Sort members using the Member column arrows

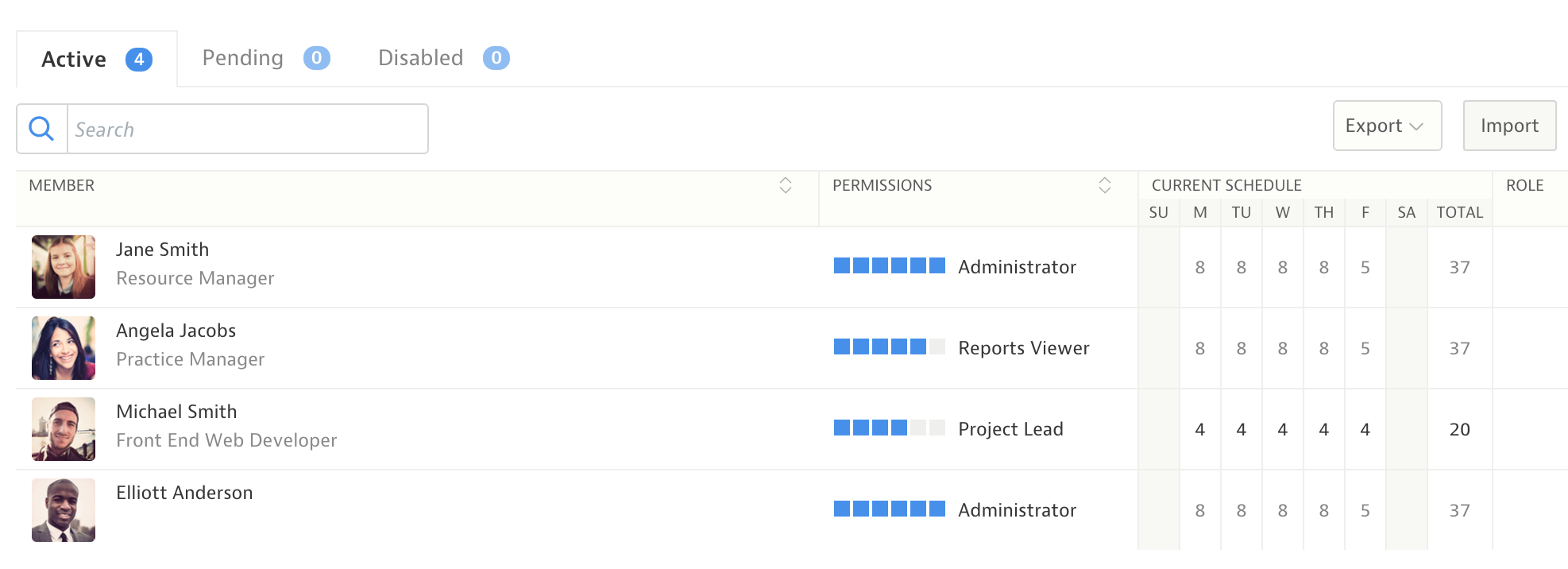[785, 185]
